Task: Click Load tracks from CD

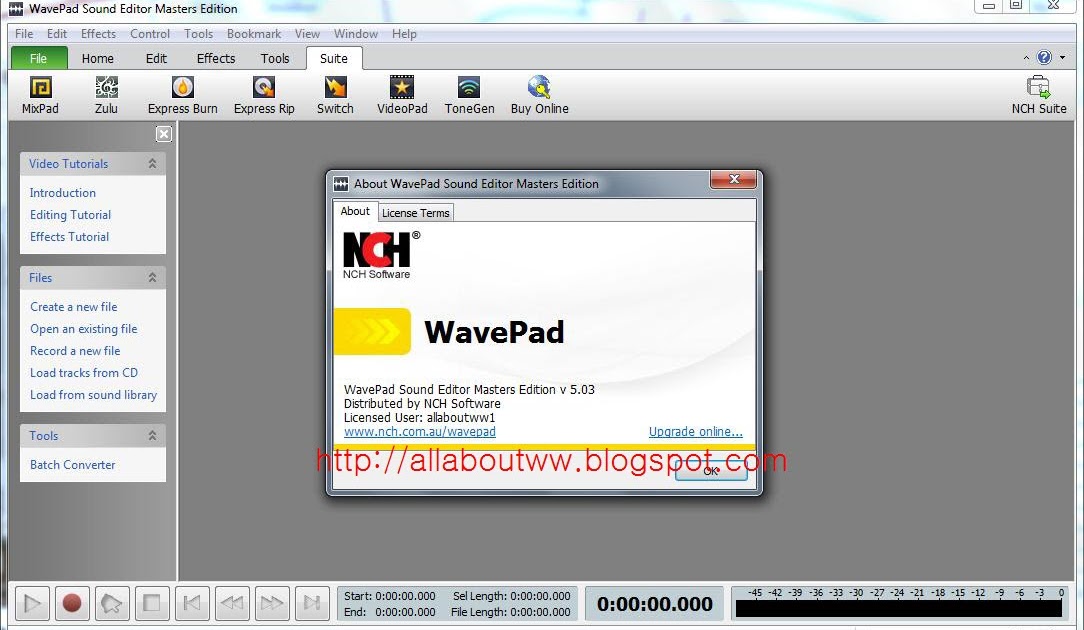Action: pyautogui.click(x=84, y=373)
